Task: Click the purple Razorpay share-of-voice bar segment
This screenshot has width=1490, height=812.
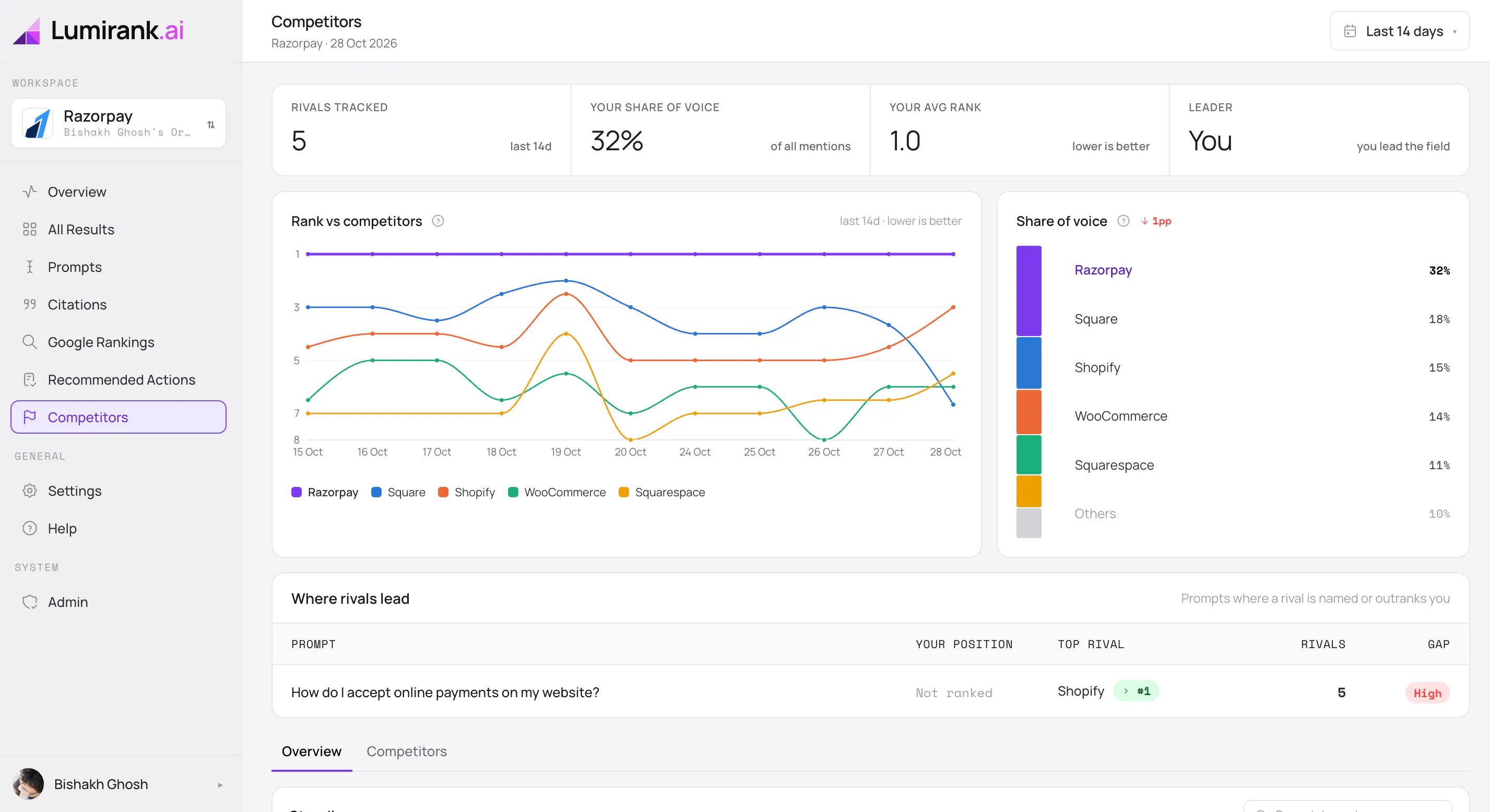Action: [x=1028, y=291]
